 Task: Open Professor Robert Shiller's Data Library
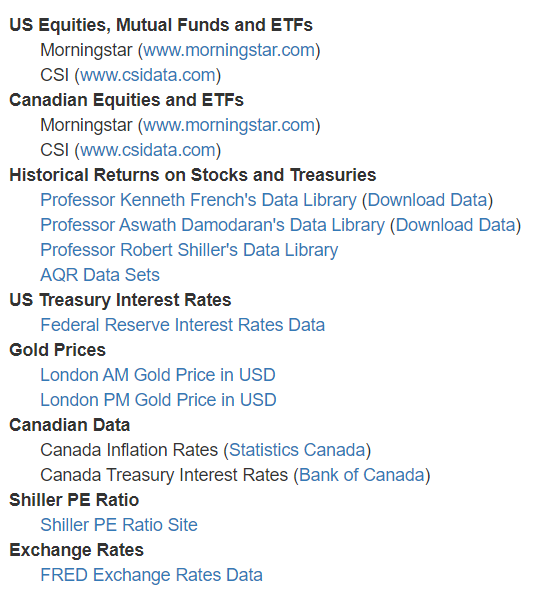[189, 250]
